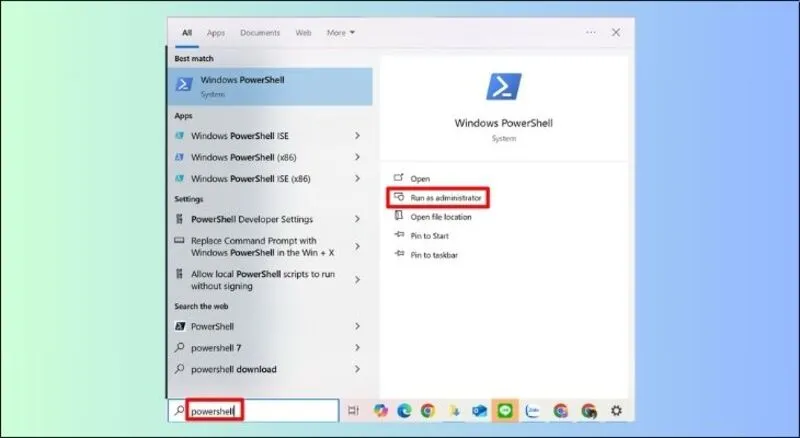Select 'Windows PowerShell ISE' result text
The width and height of the screenshot is (800, 438).
(240, 136)
